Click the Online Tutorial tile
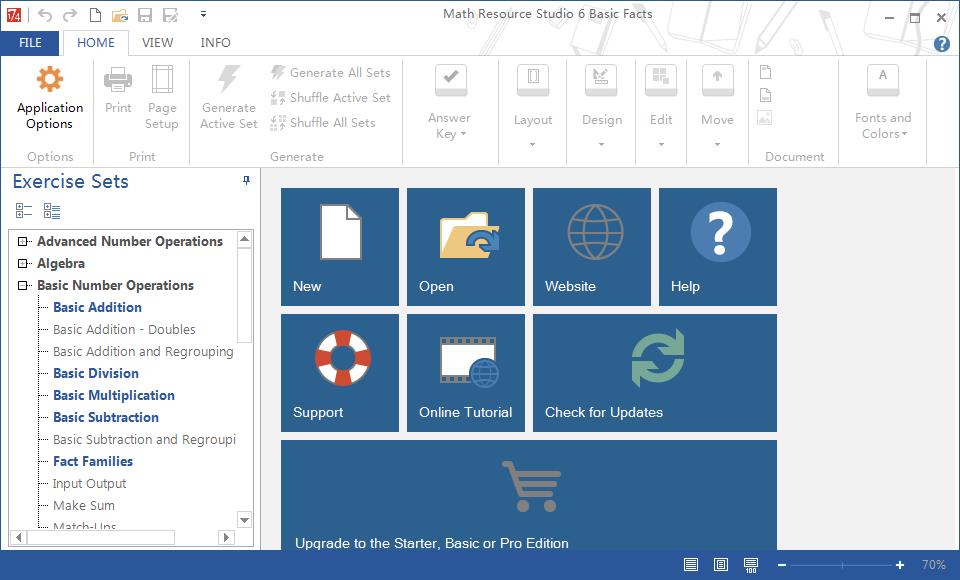The image size is (960, 580). [466, 373]
